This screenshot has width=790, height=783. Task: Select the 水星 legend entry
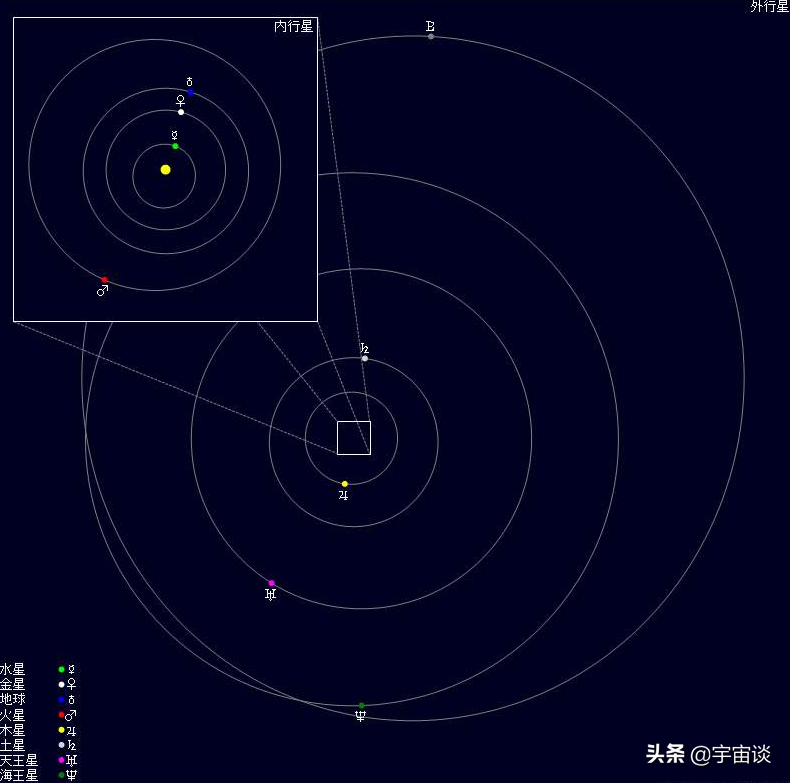click(x=13, y=669)
